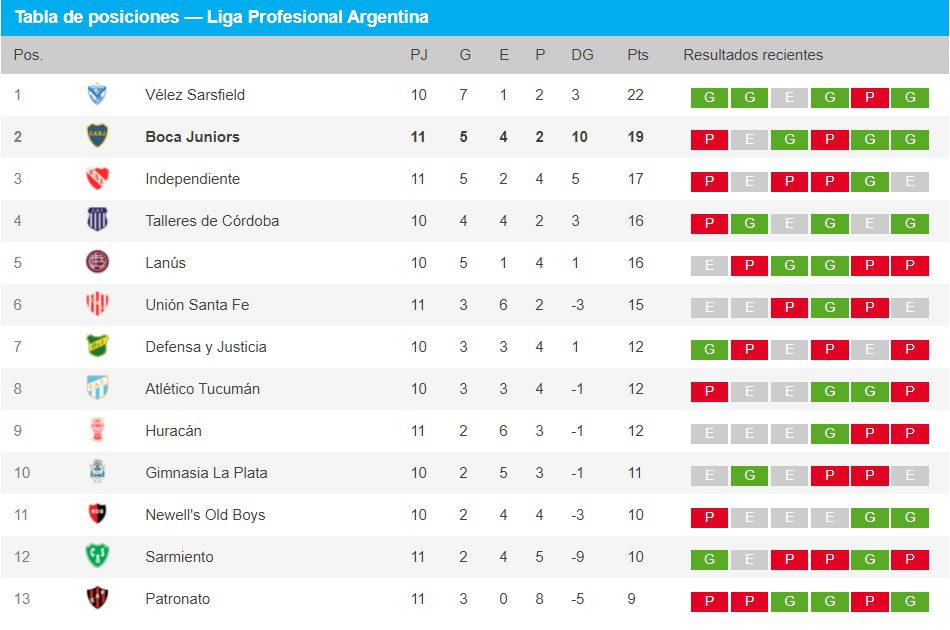Open the Gimnasia La Plata team link
Viewport: 950px width, 630px height.
[206, 473]
